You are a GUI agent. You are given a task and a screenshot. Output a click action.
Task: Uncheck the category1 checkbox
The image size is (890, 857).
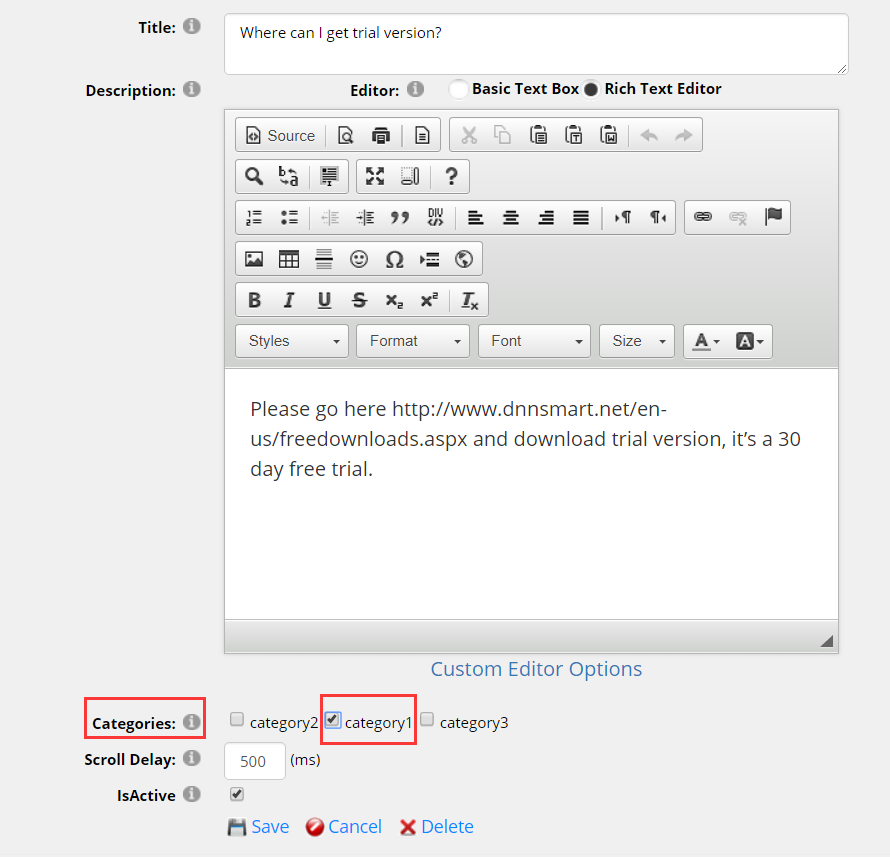click(333, 720)
